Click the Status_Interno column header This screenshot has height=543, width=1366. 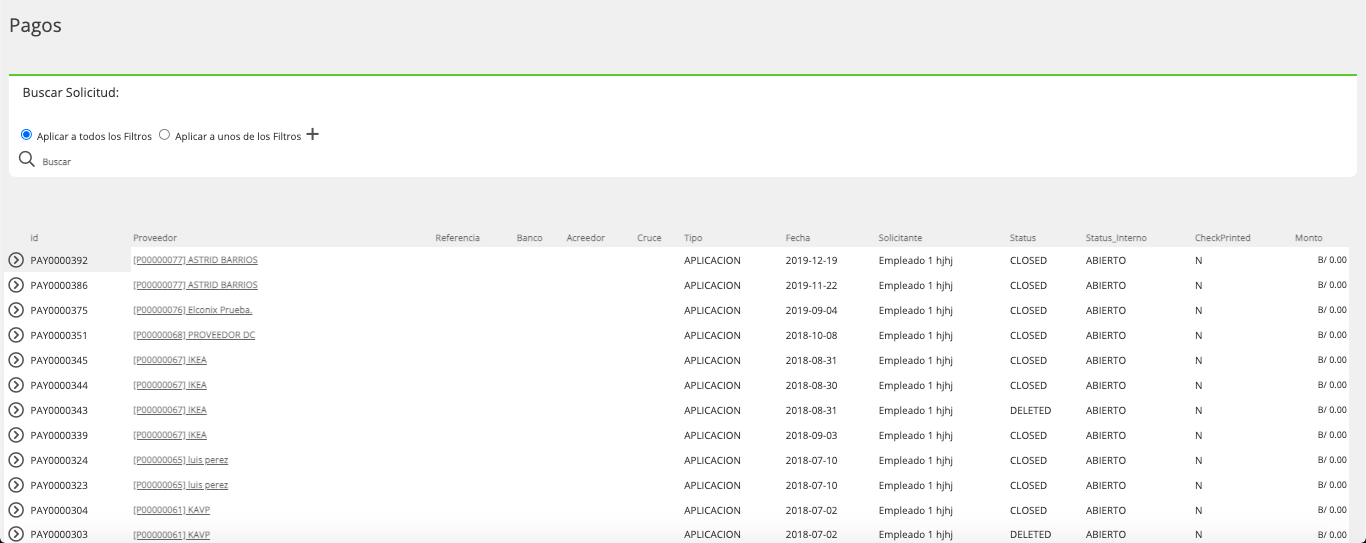point(1116,238)
